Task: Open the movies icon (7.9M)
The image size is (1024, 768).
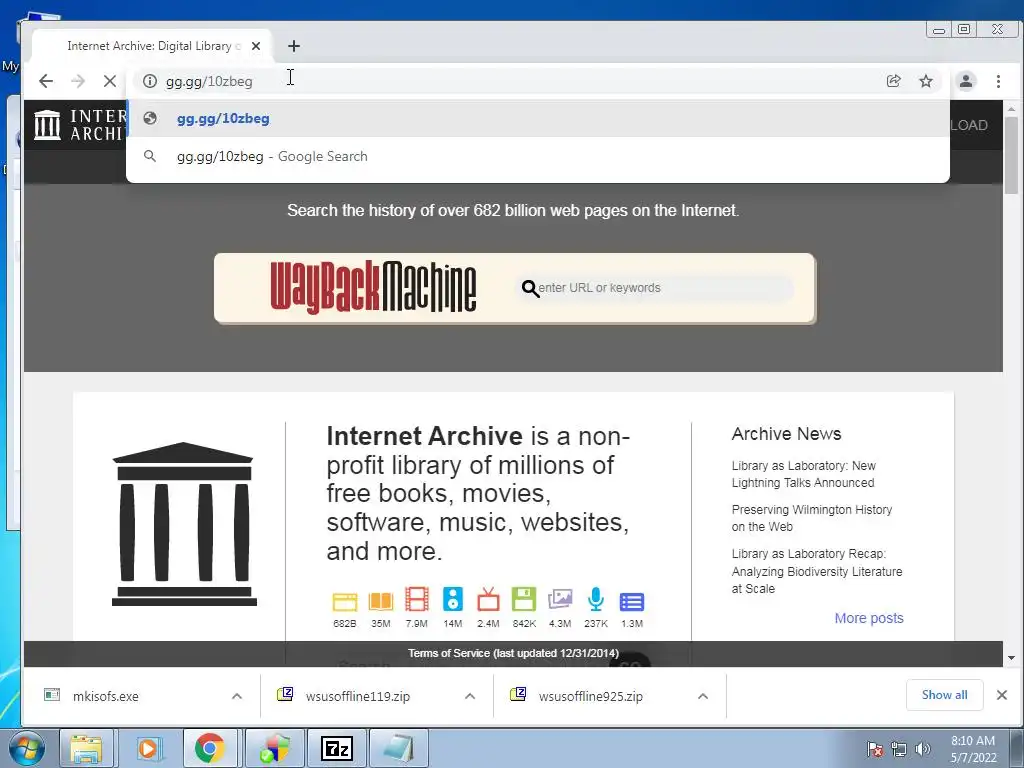Action: coord(417,600)
